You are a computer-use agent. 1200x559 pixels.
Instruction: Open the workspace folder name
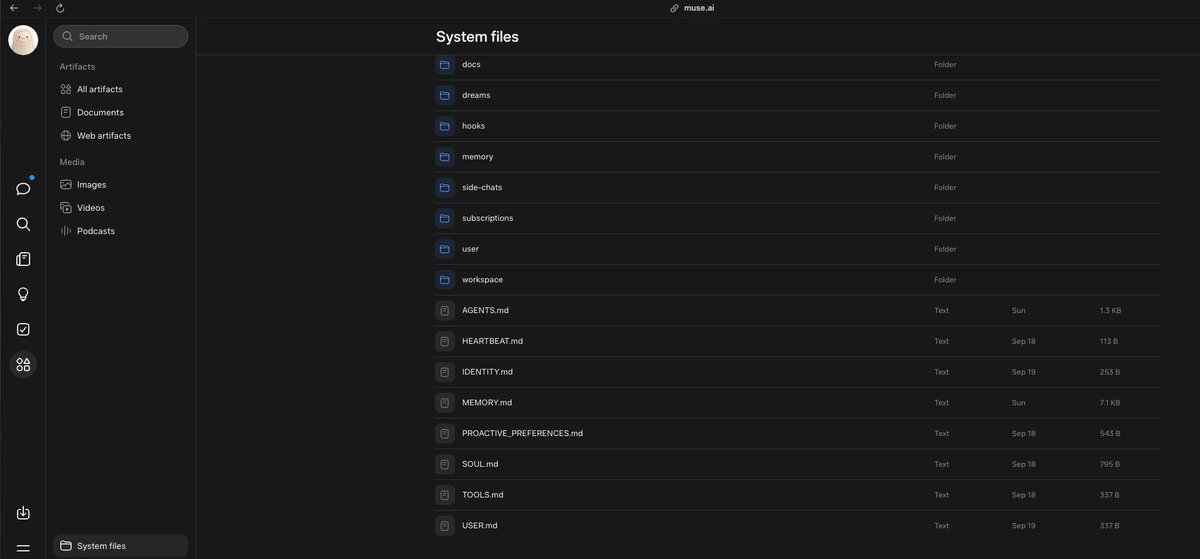(482, 280)
